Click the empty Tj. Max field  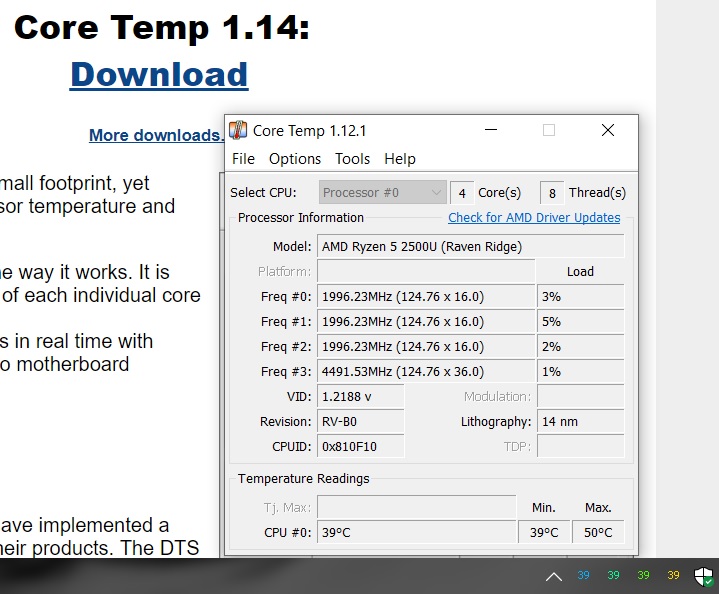coord(417,507)
